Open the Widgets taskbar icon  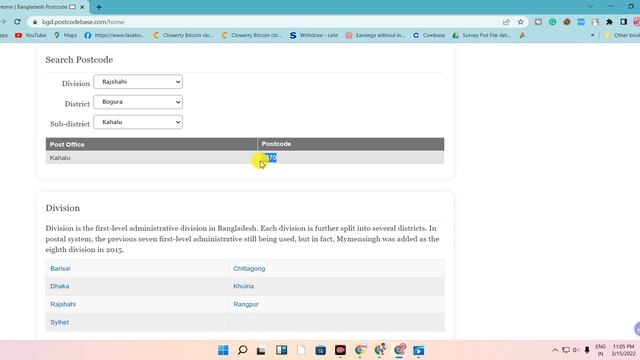pos(281,350)
